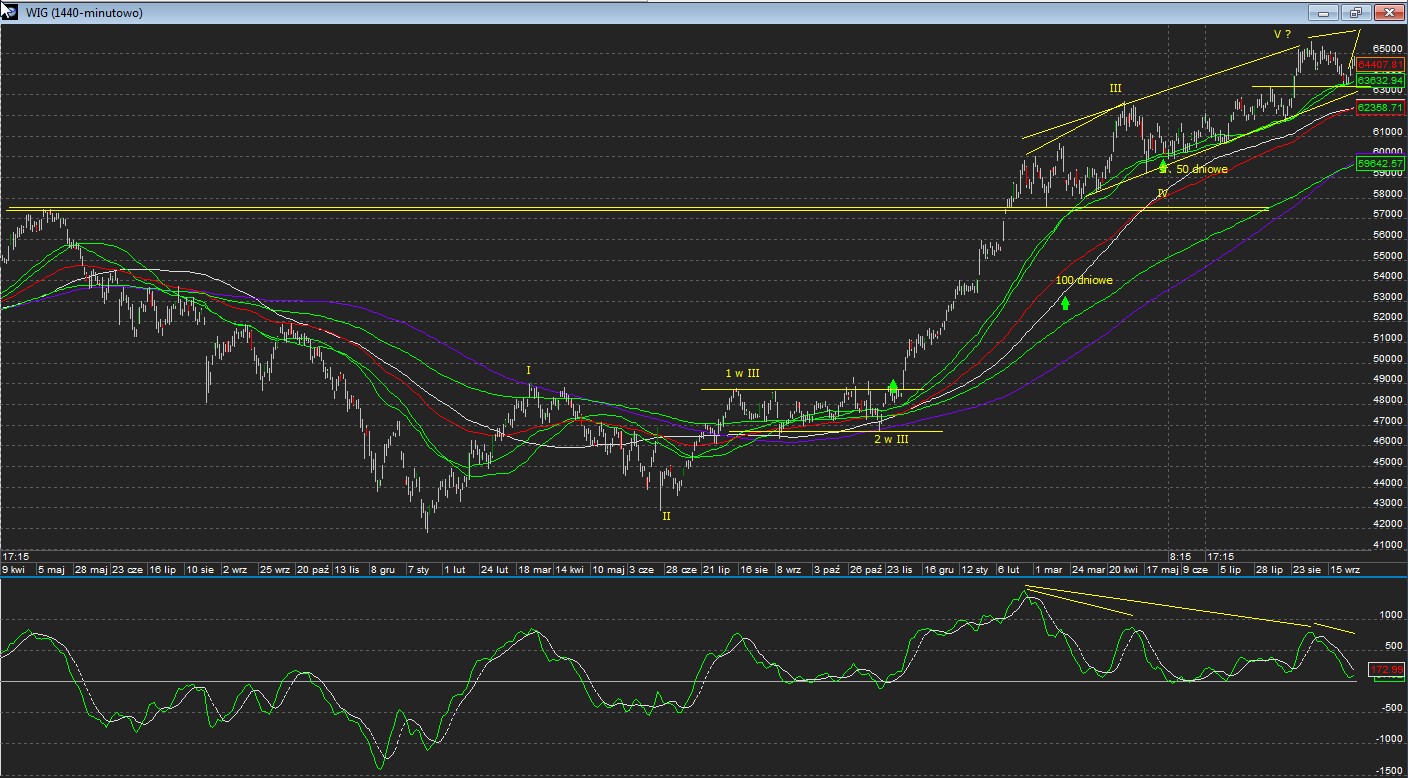Click the '23 sie' date axis label
1408x778 pixels.
[1308, 569]
